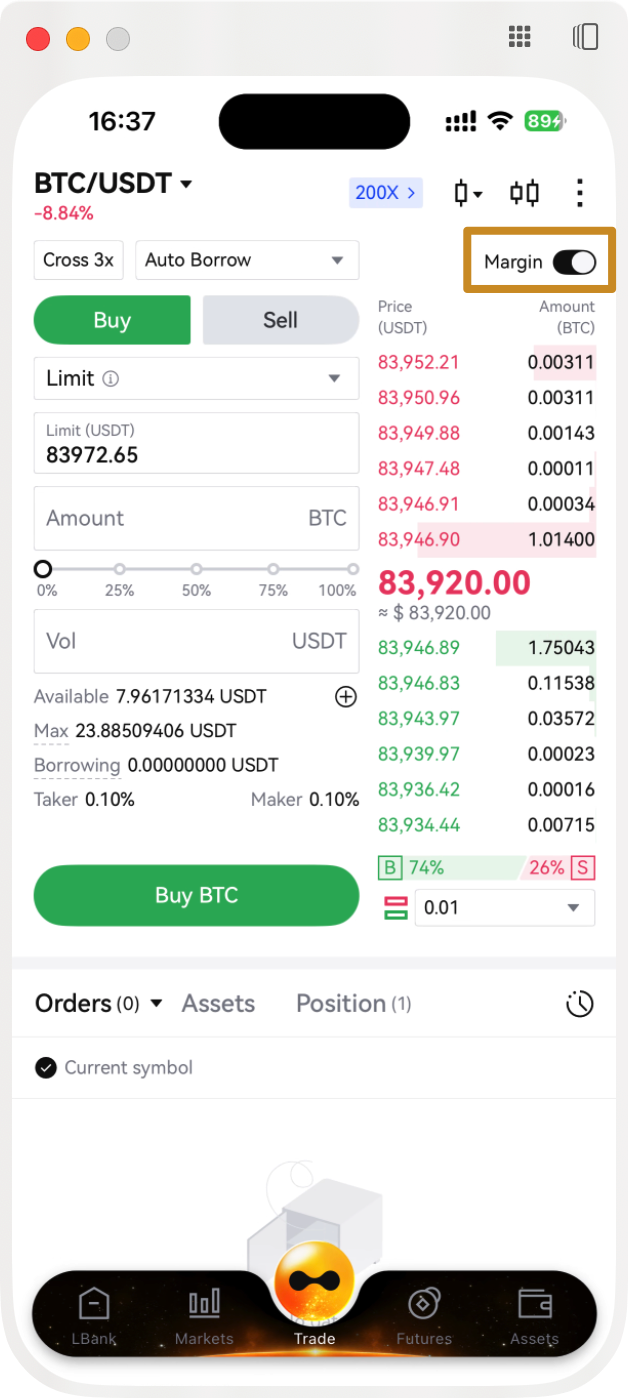628x1398 pixels.
Task: Switch to the Assets tab in orders panel
Action: [x=218, y=1004]
